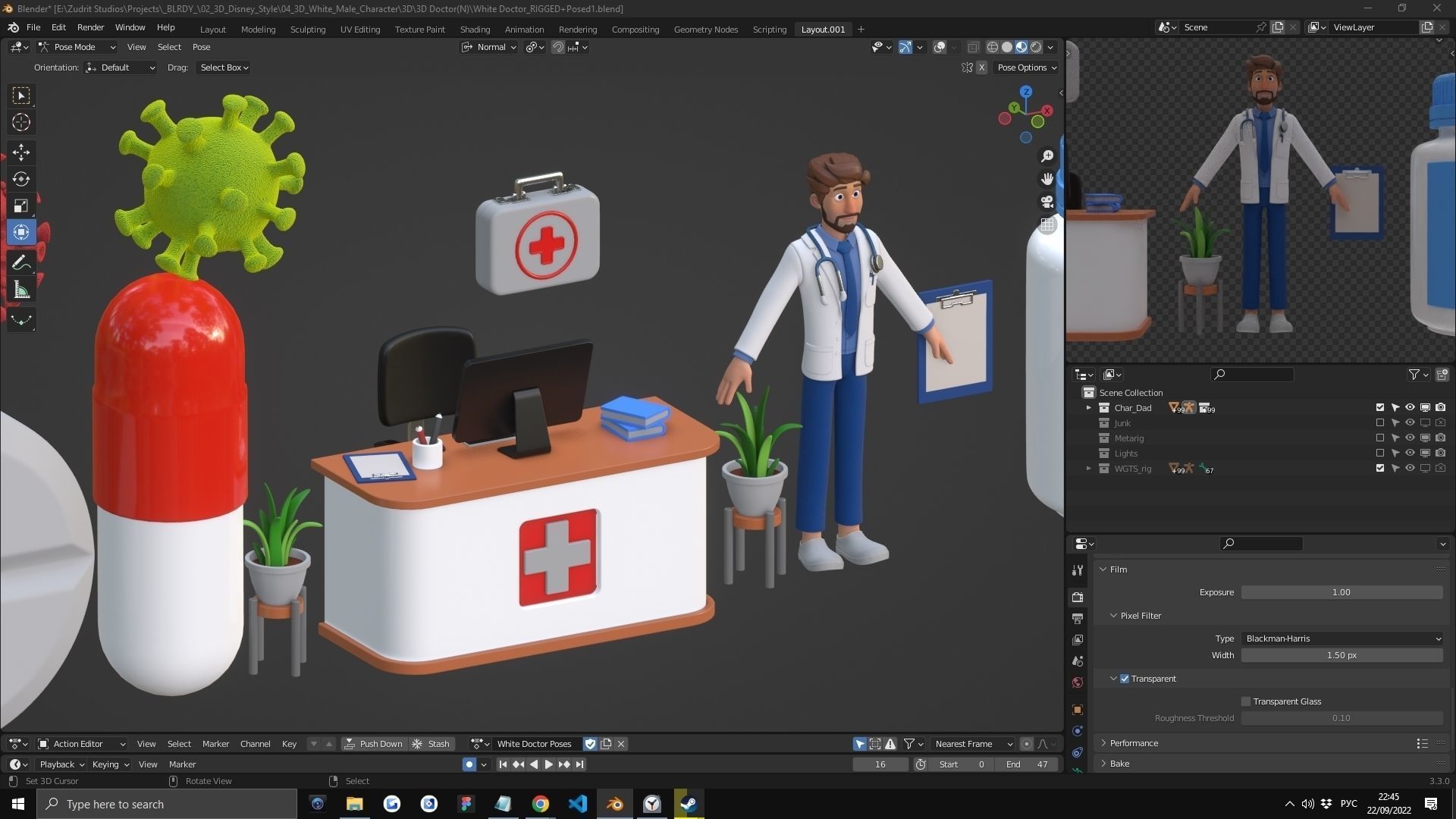Activate the Annotate pencil tool

point(21,262)
